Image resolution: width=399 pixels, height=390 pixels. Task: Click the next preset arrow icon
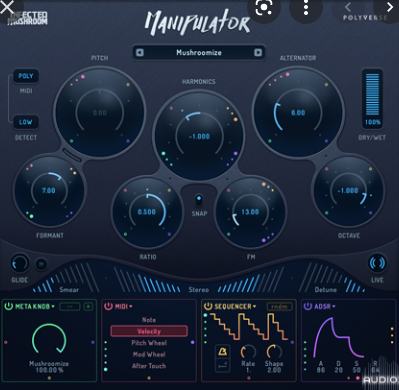coord(258,53)
